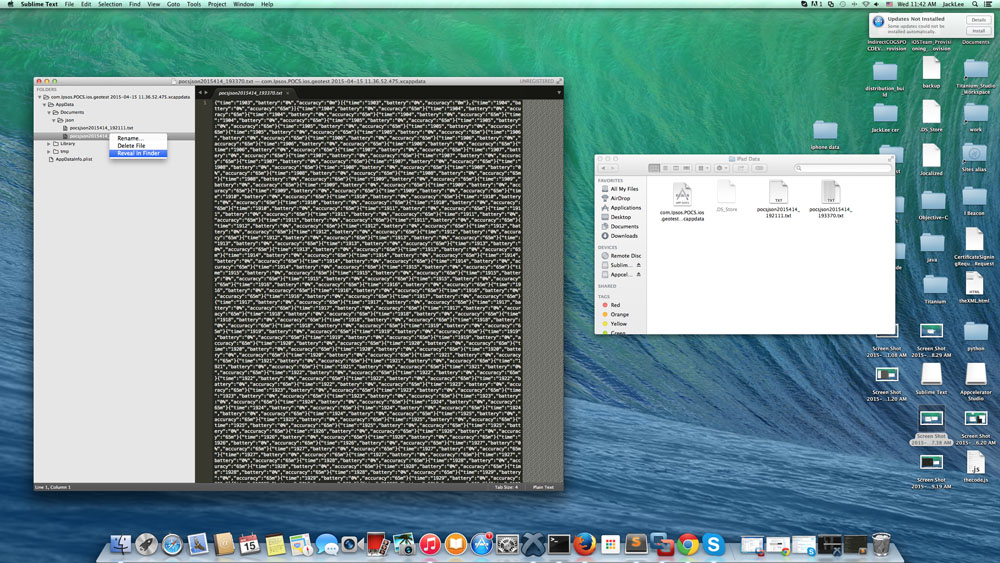This screenshot has height=563, width=1000.
Task: Switch Finder to list view
Action: (x=665, y=168)
